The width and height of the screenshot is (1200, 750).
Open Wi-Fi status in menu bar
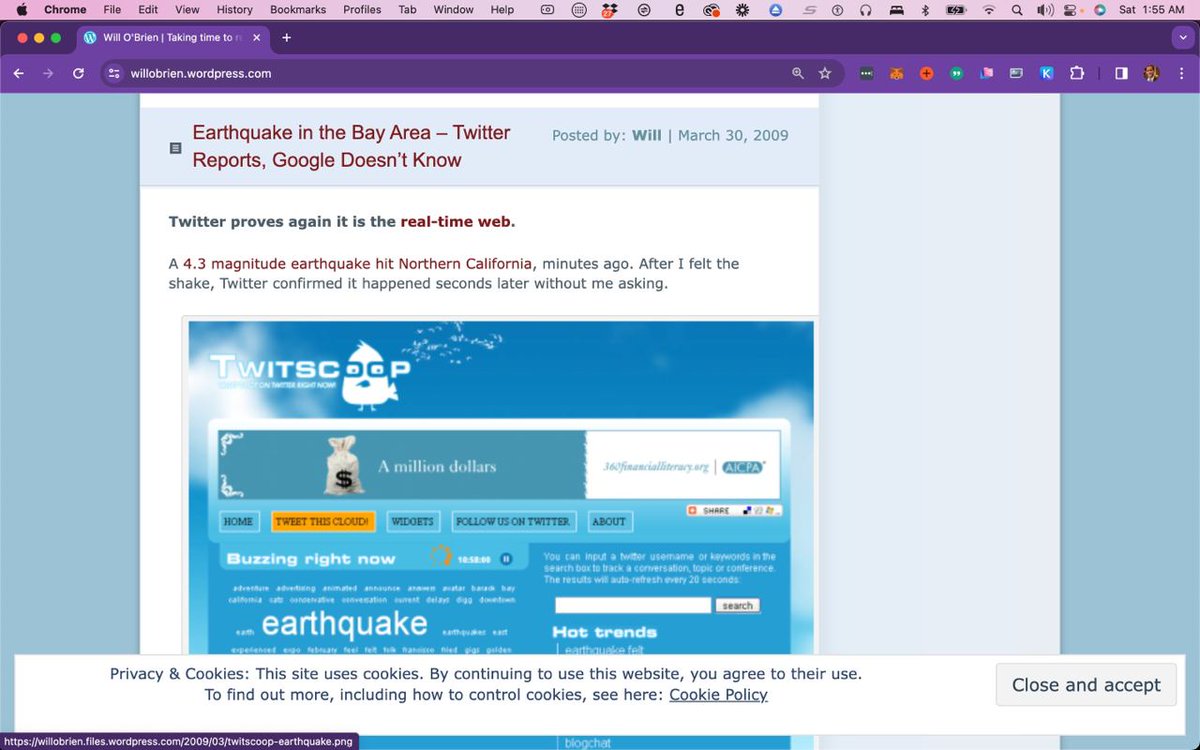(989, 10)
